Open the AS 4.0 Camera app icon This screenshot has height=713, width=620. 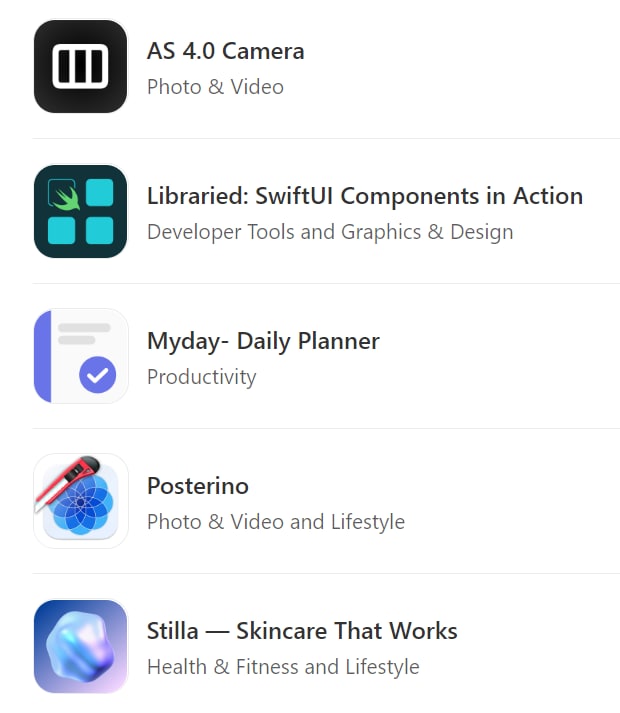pyautogui.click(x=80, y=66)
